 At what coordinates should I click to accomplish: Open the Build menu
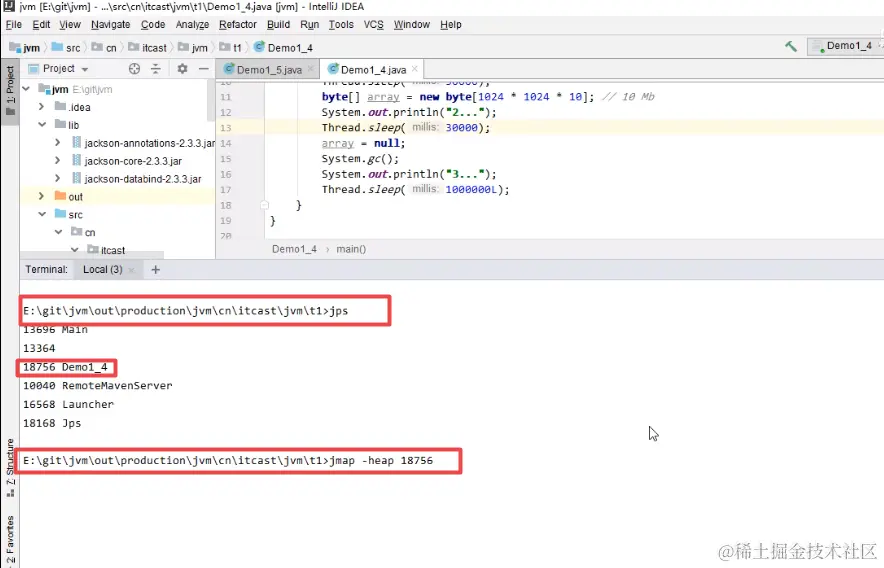coord(279,25)
